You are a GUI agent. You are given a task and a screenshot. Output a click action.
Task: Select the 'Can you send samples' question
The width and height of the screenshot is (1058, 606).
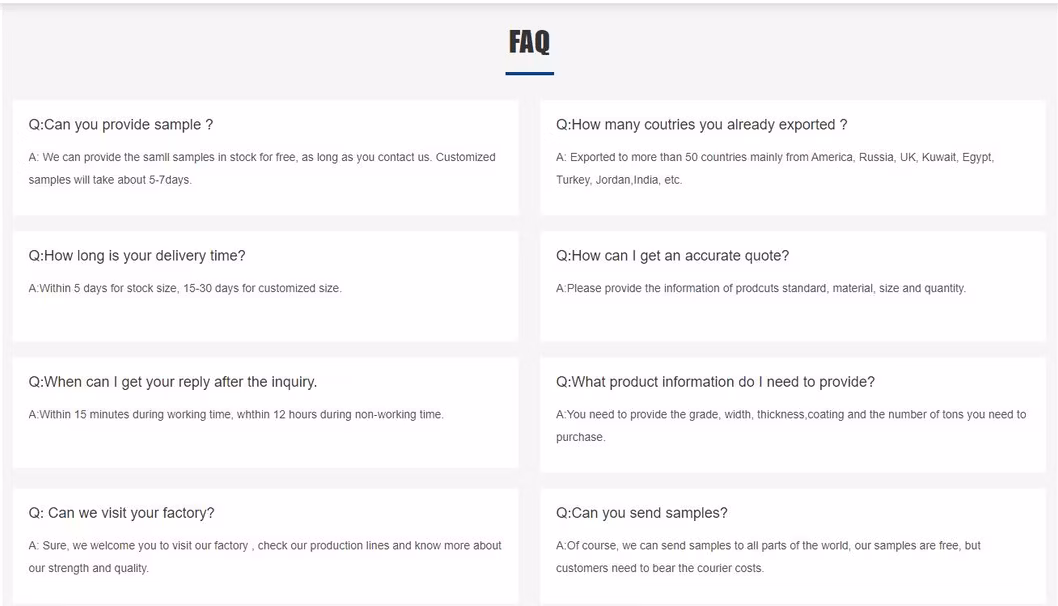click(642, 513)
